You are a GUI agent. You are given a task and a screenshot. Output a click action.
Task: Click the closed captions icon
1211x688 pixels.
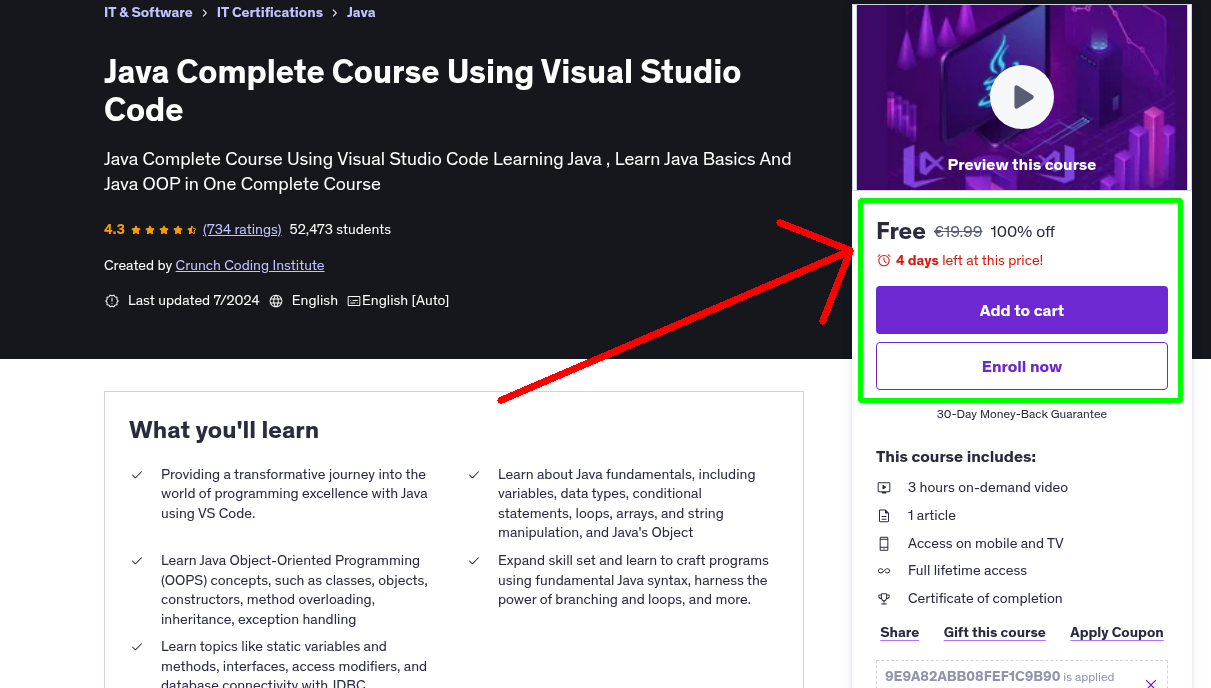click(354, 301)
